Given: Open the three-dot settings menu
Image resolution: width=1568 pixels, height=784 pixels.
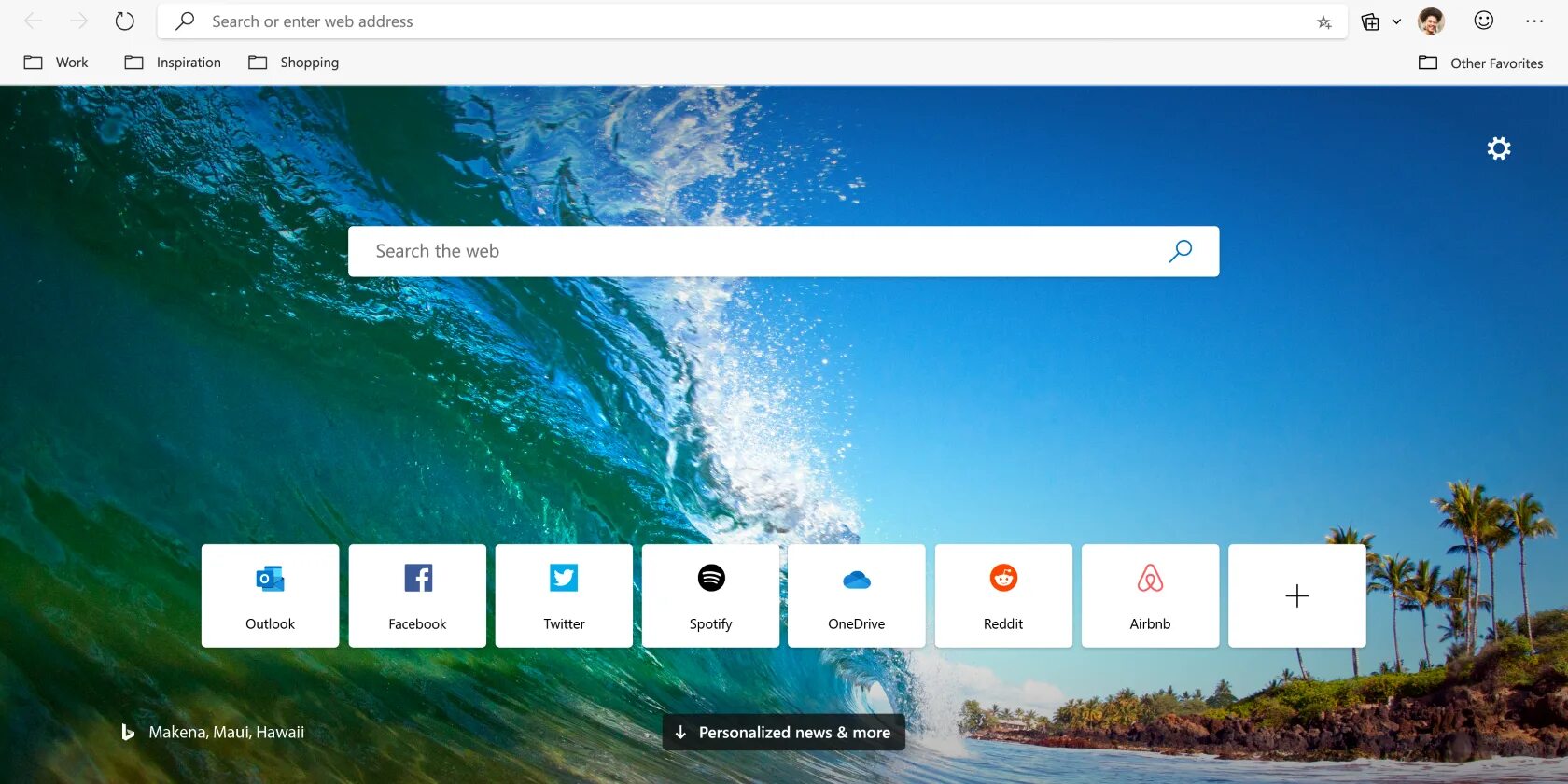Looking at the screenshot, I should [x=1534, y=21].
